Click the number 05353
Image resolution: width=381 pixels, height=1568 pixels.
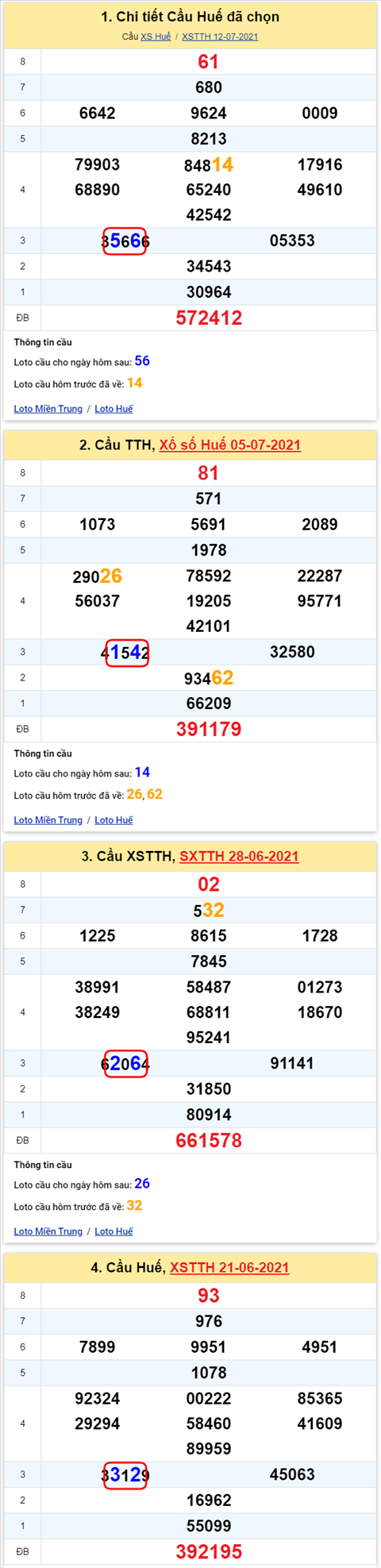click(x=292, y=241)
